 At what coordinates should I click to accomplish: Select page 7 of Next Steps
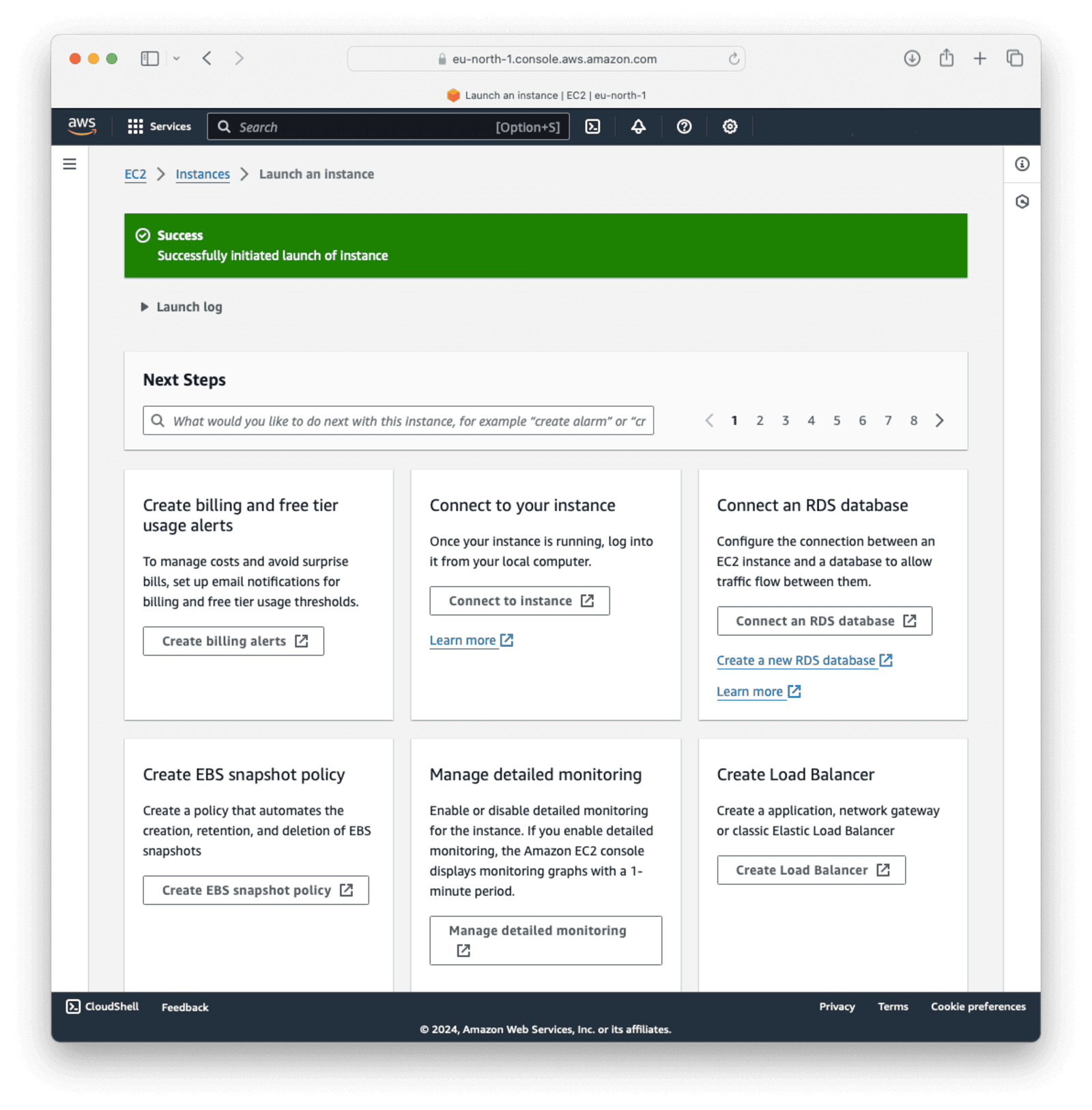[x=888, y=420]
